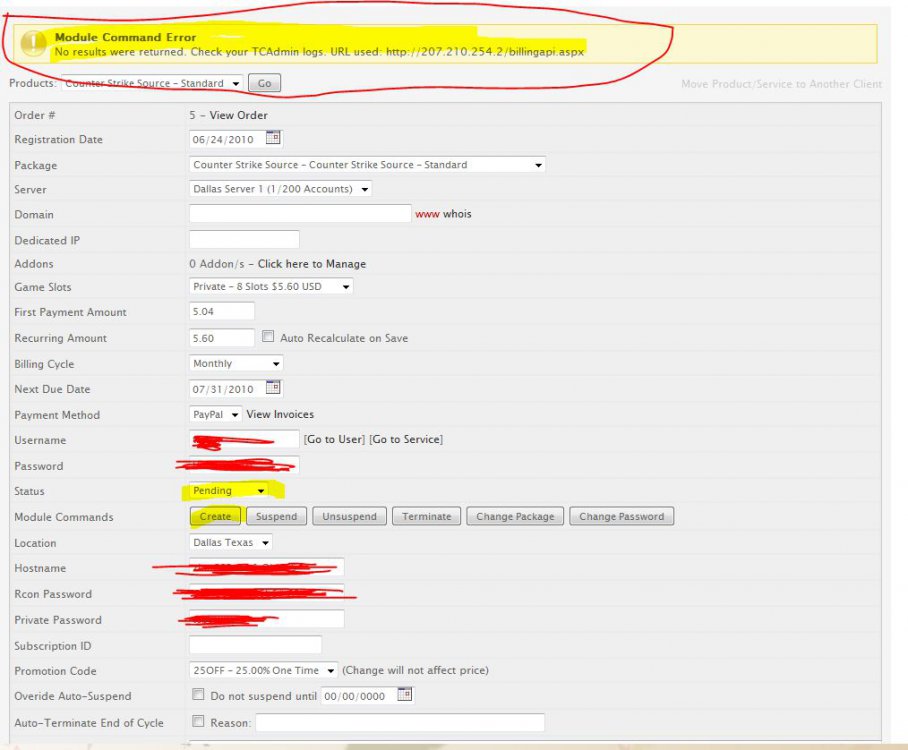908x750 pixels.
Task: Check the Auto-Terminate End of Cycle box
Action: pos(198,722)
